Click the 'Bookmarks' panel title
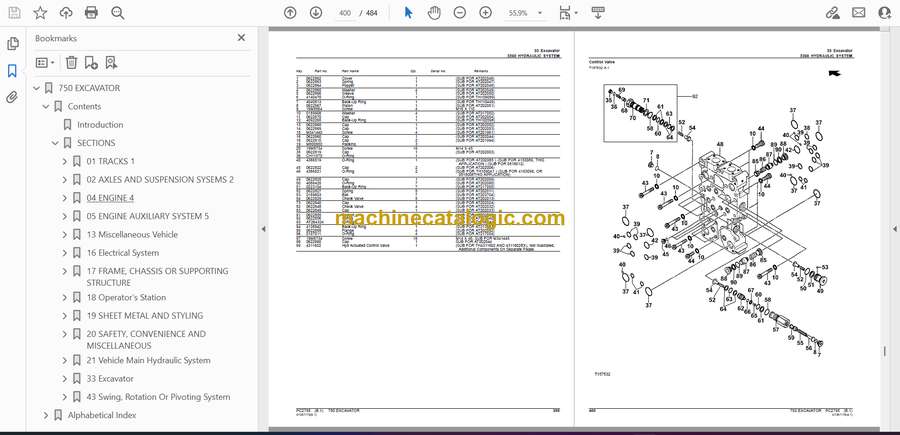 click(x=56, y=38)
